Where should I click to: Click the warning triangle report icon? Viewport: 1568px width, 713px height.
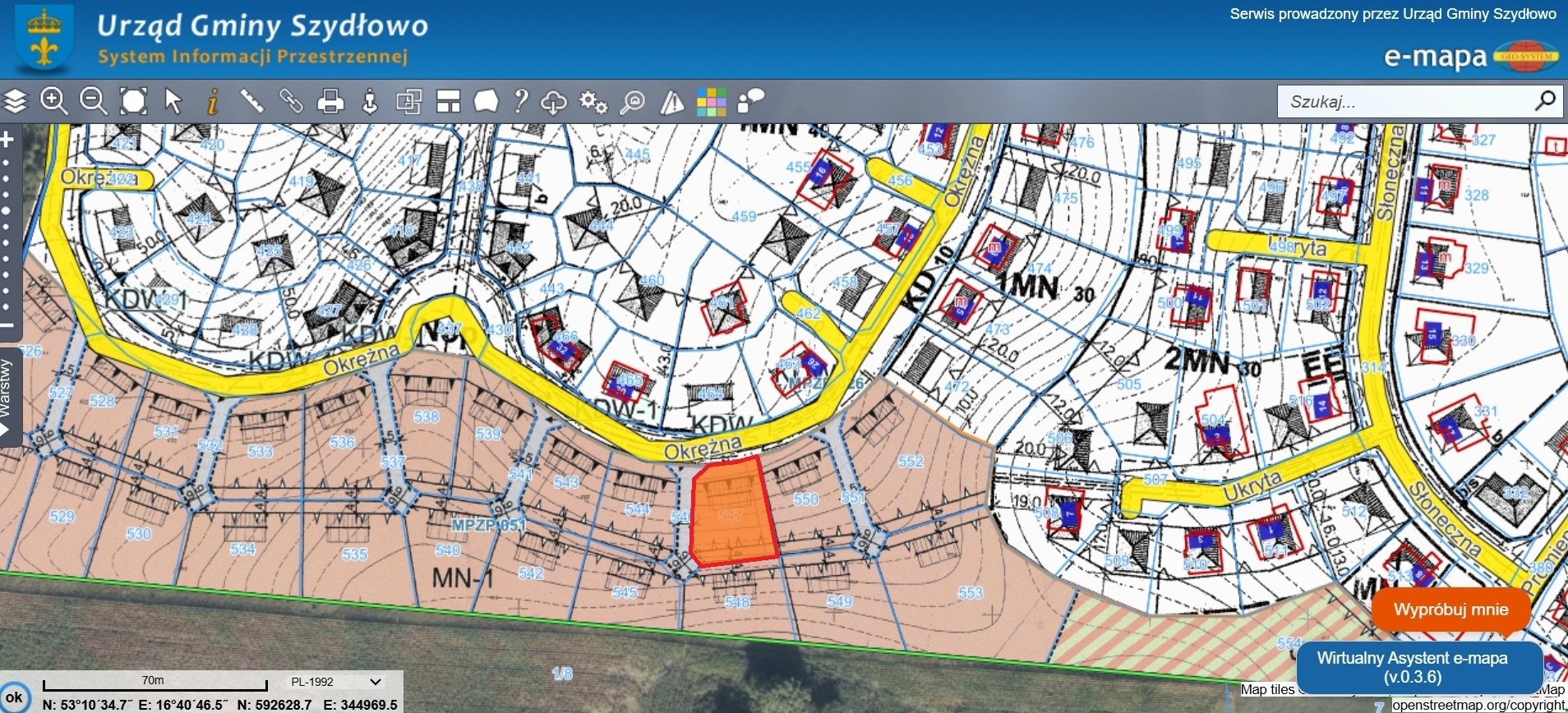[x=672, y=102]
